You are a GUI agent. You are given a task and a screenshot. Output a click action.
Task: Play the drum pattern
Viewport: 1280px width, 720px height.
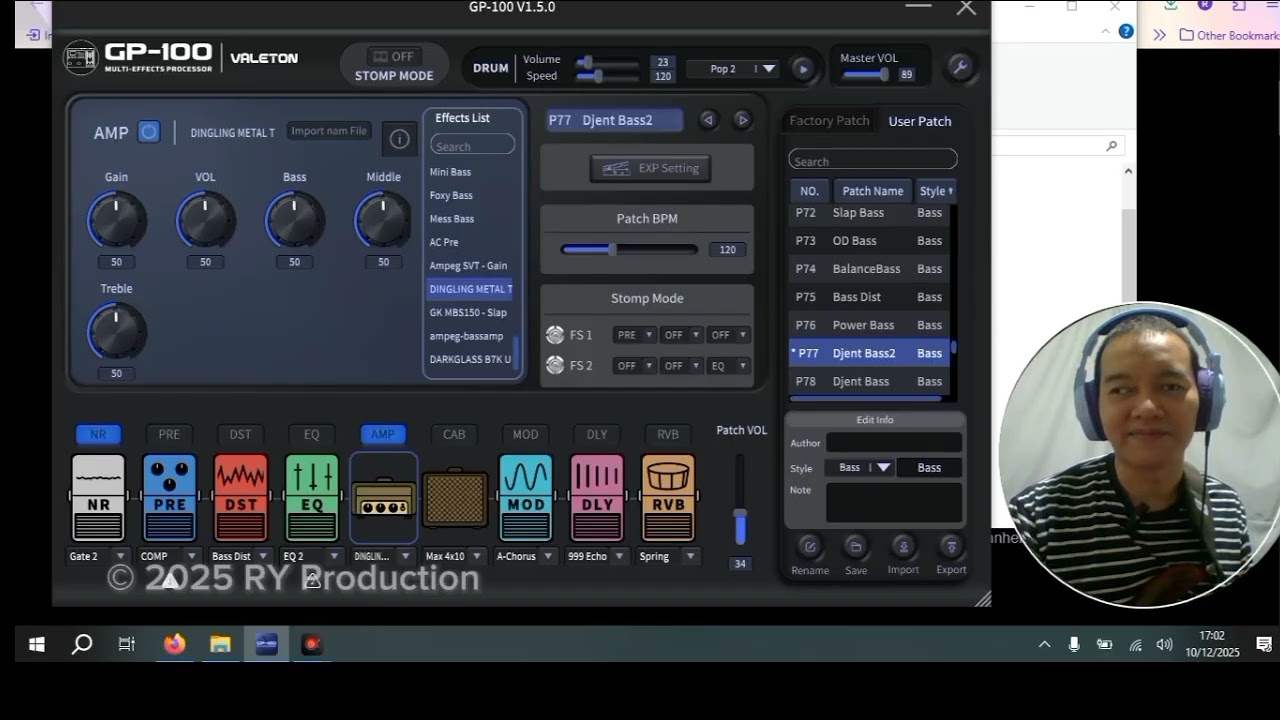tap(802, 69)
